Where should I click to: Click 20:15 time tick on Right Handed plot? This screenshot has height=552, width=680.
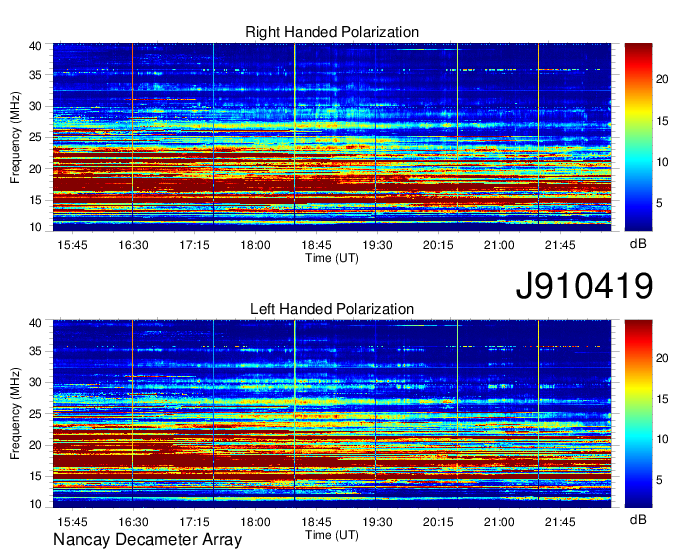pos(438,245)
